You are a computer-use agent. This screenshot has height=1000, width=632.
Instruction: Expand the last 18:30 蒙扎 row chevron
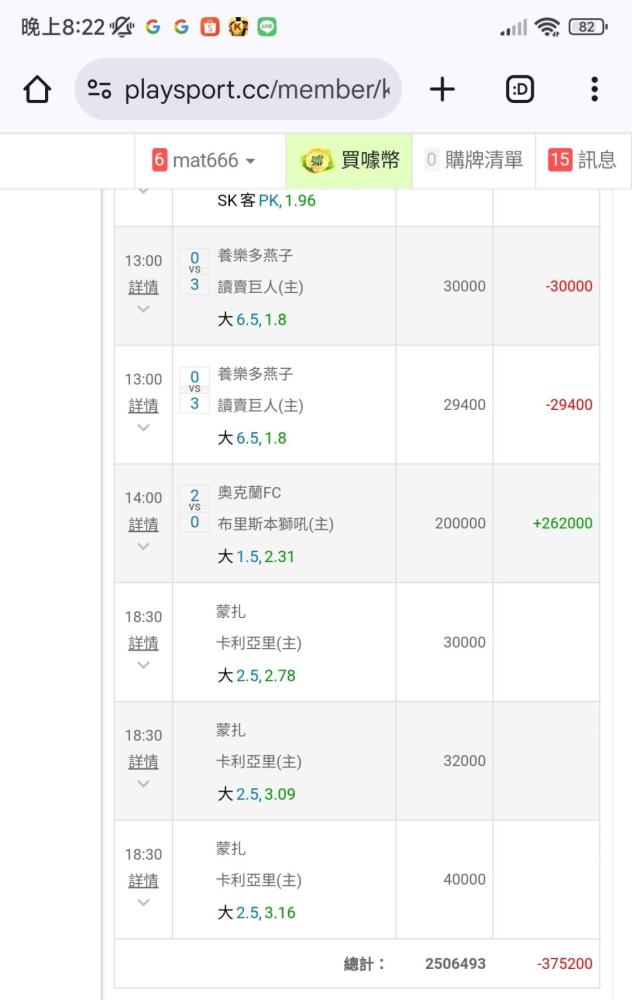(x=143, y=902)
